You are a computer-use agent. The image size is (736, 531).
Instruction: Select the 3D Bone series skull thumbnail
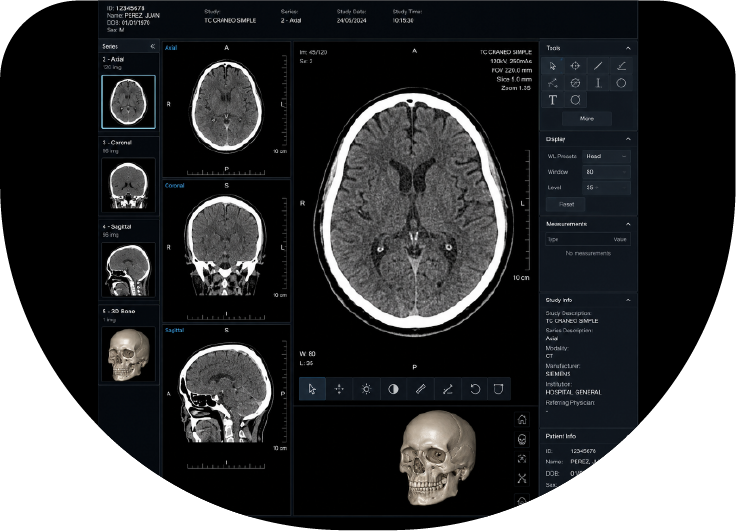(x=128, y=354)
